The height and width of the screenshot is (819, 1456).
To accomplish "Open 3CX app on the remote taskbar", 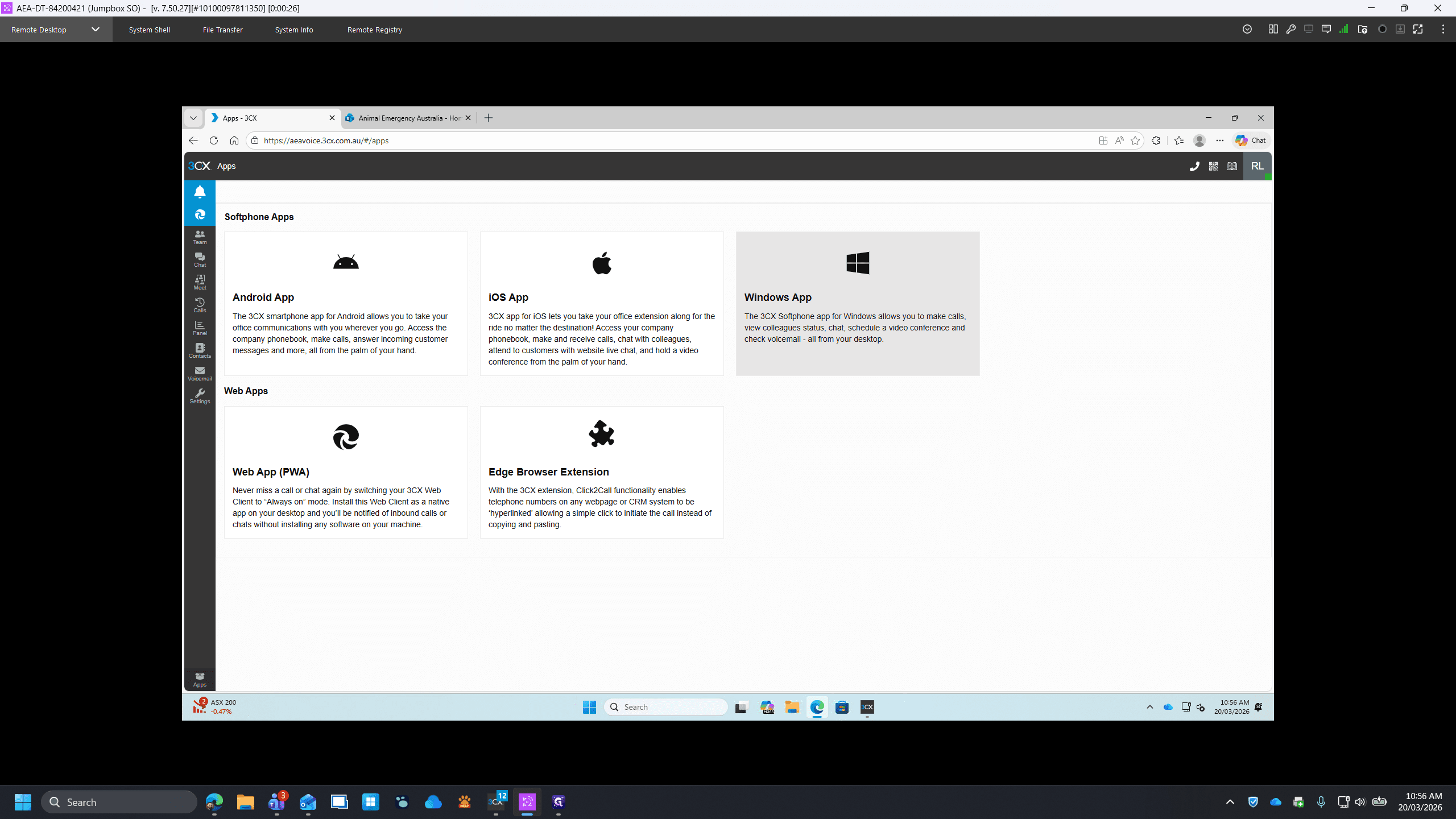I will click(867, 707).
